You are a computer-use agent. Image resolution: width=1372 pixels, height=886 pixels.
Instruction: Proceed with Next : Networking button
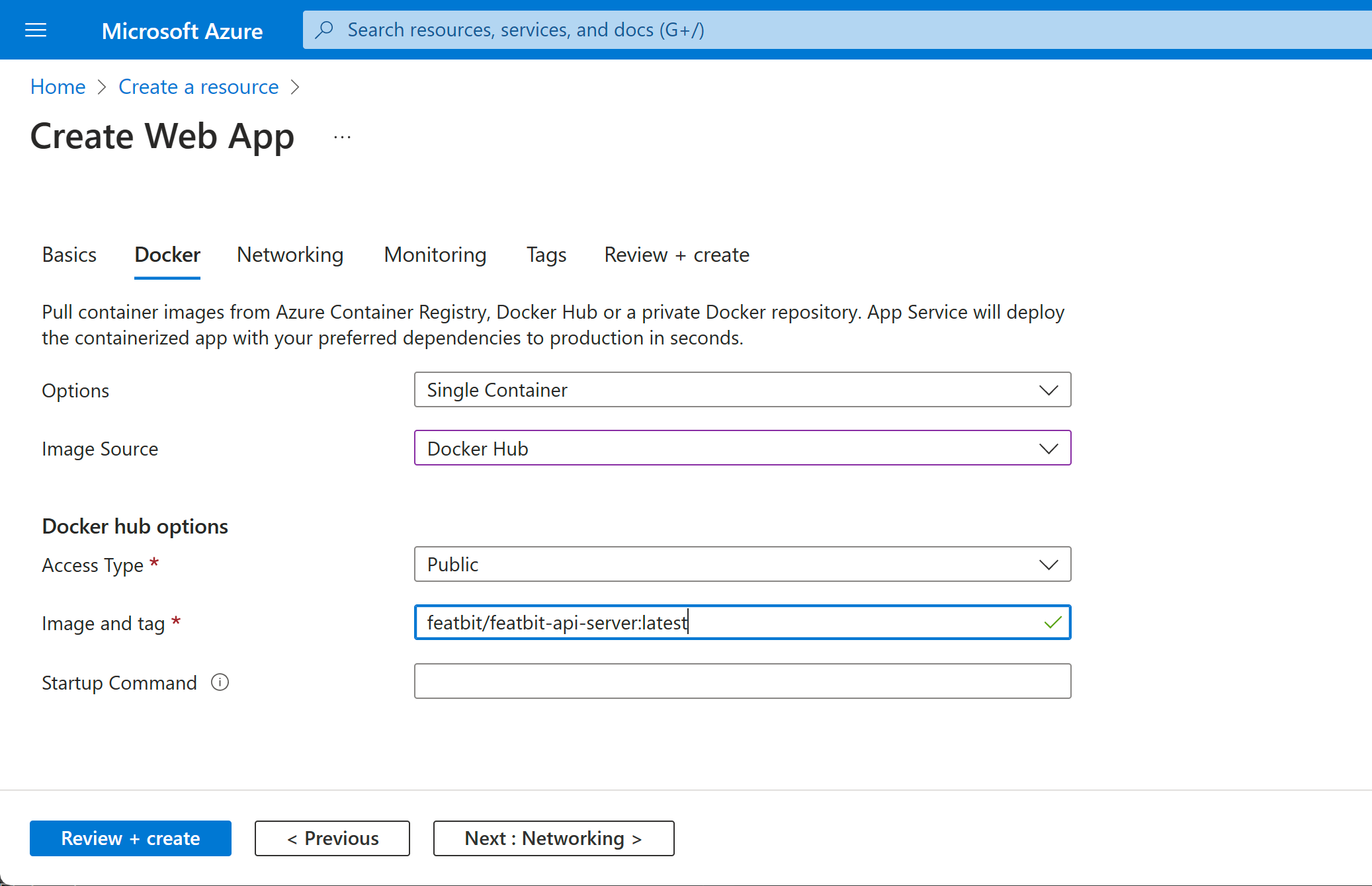(554, 838)
